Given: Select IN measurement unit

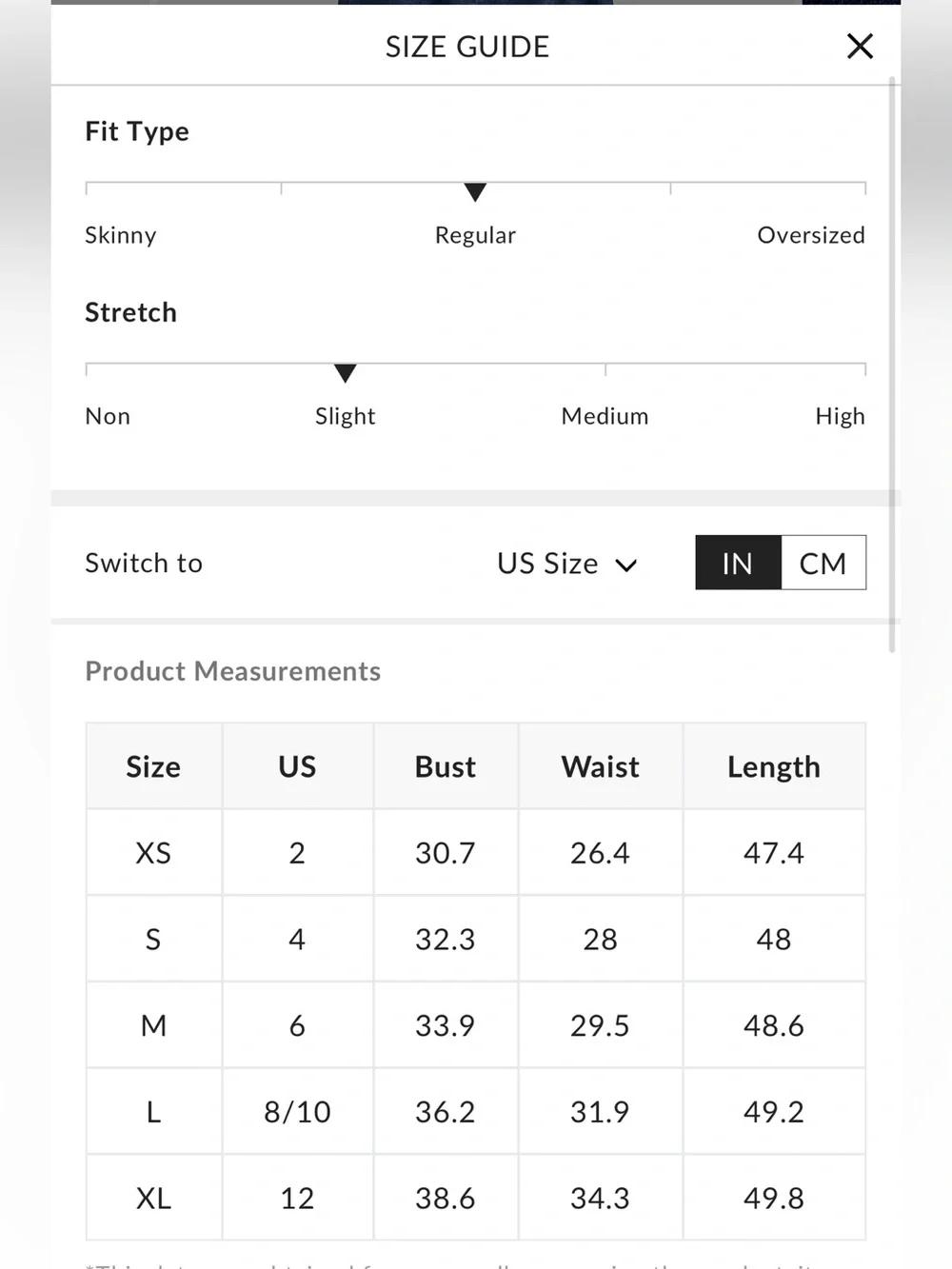Looking at the screenshot, I should pos(738,563).
